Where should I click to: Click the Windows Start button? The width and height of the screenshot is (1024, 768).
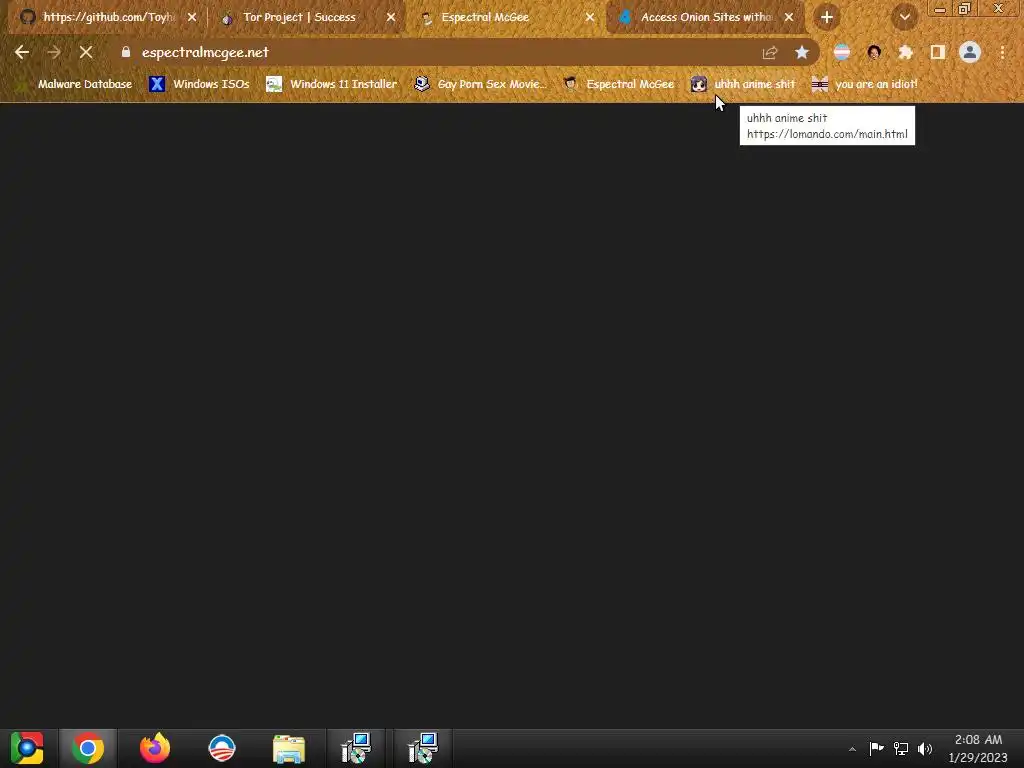point(27,748)
